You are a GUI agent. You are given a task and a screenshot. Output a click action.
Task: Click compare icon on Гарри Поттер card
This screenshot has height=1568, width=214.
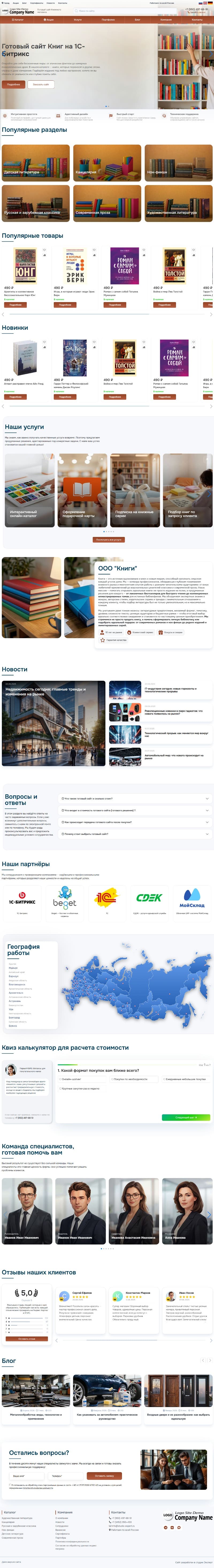[x=94, y=347]
